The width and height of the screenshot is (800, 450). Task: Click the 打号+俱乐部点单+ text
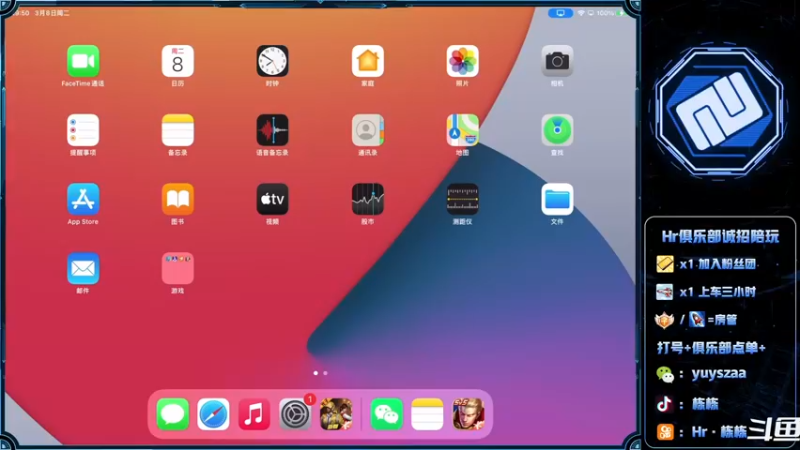coord(711,348)
